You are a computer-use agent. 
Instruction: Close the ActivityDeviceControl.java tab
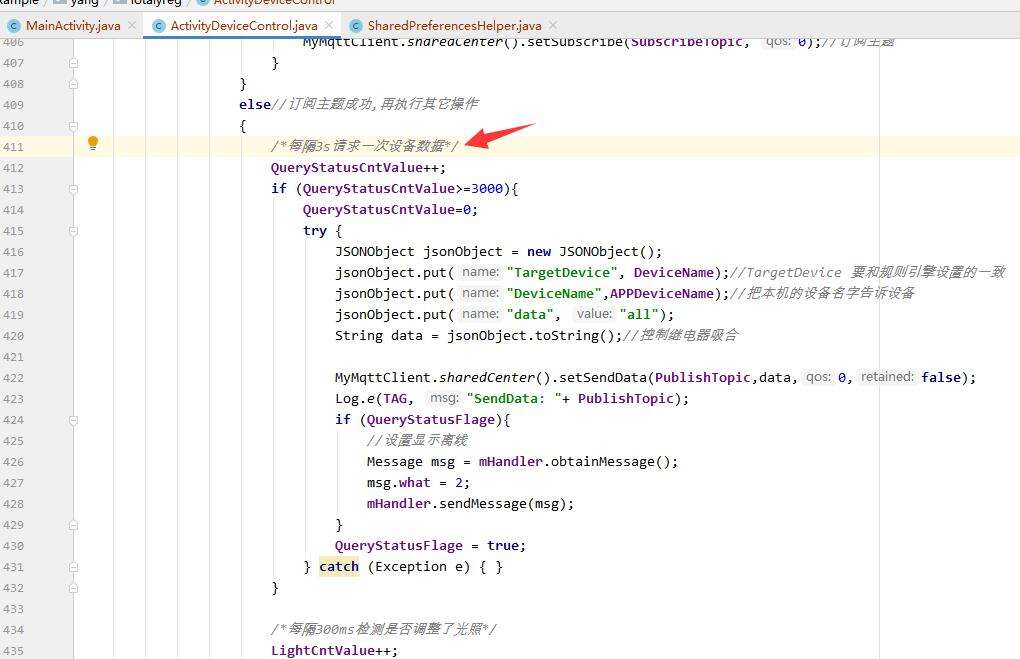(x=328, y=25)
